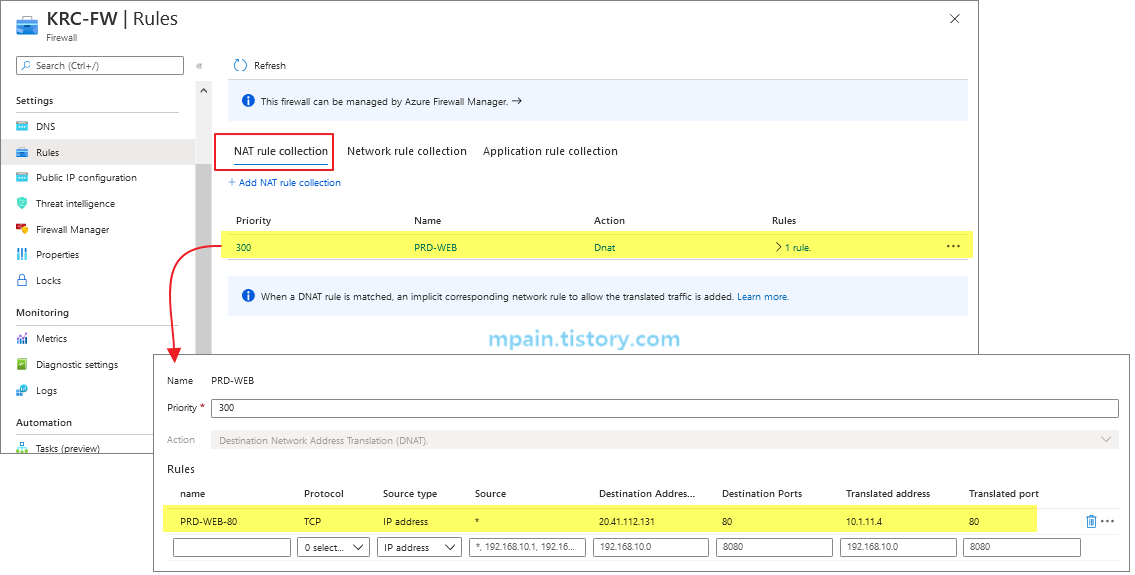Open the Action DNAT dropdown
Viewport: 1135px width, 575px height.
click(664, 440)
